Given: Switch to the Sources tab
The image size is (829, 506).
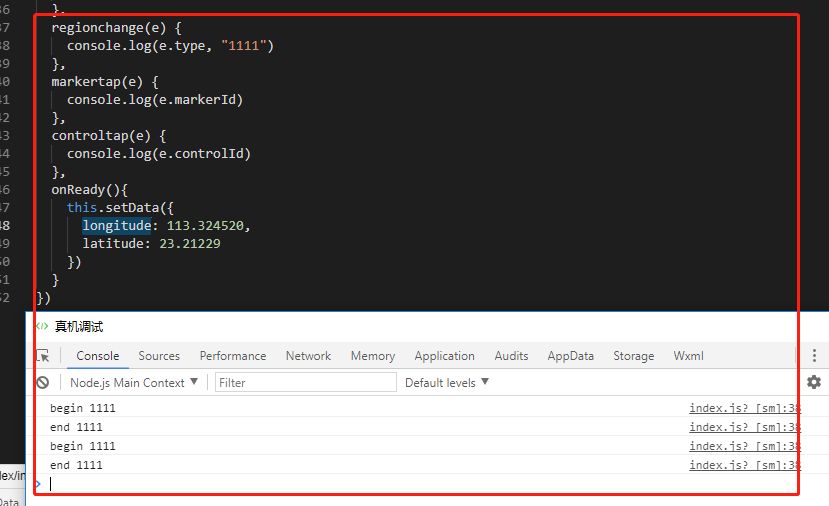Looking at the screenshot, I should coord(159,356).
